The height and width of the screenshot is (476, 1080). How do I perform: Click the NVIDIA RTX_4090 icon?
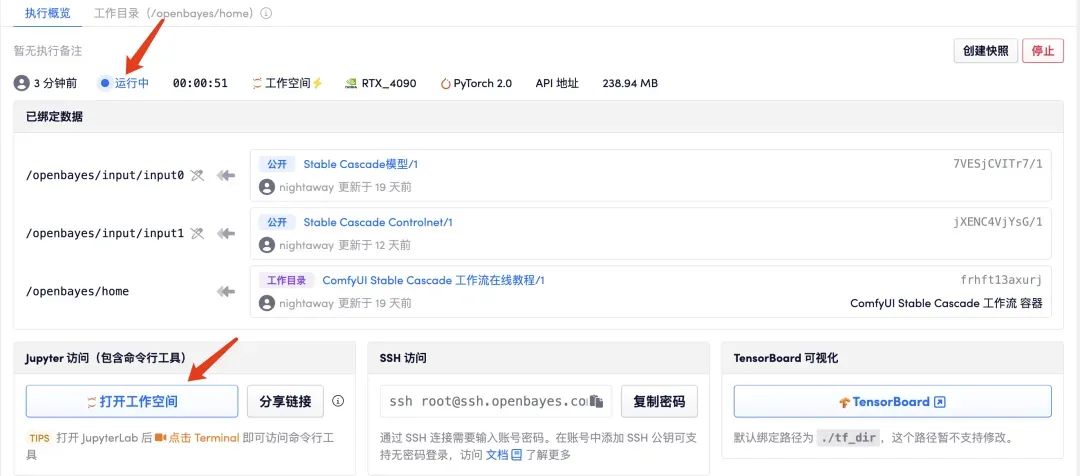[350, 83]
